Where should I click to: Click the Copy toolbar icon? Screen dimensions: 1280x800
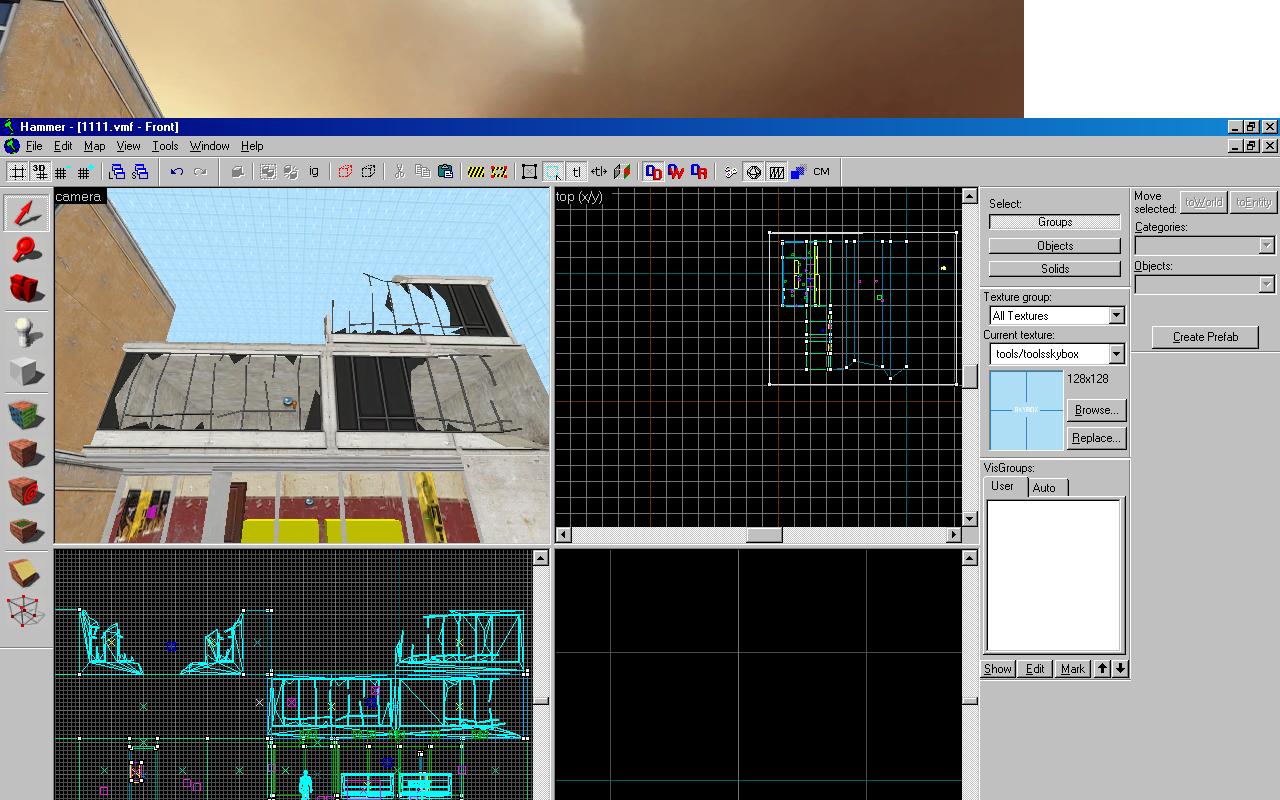tap(423, 172)
